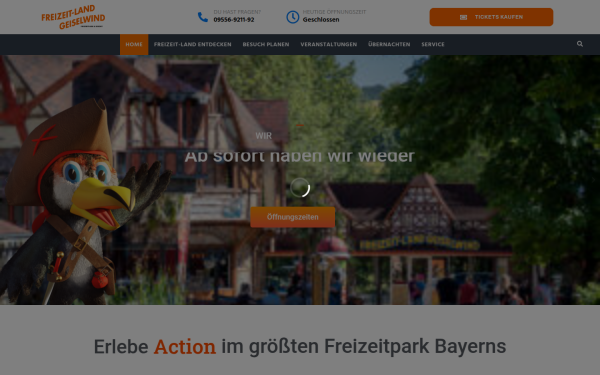Open search with the magnifier icon

point(580,44)
